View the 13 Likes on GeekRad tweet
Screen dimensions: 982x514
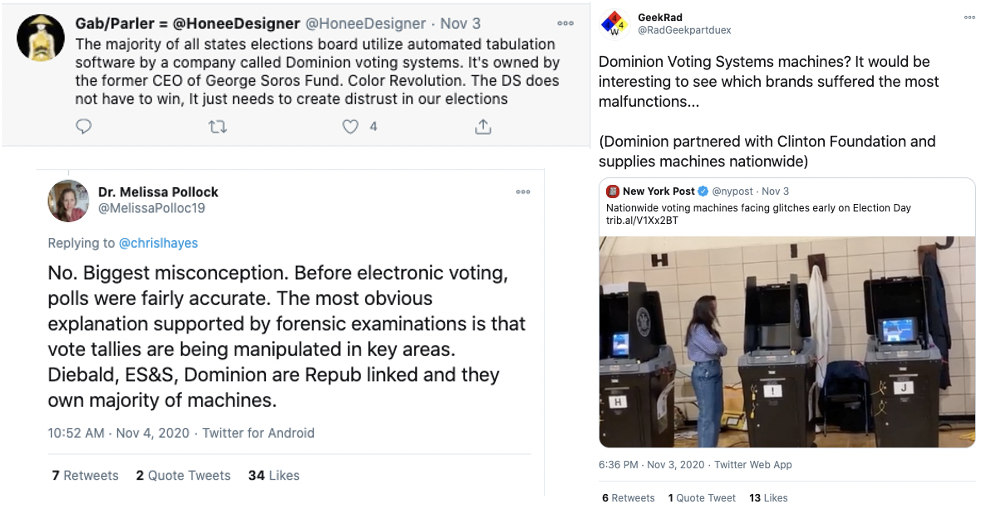coord(768,498)
